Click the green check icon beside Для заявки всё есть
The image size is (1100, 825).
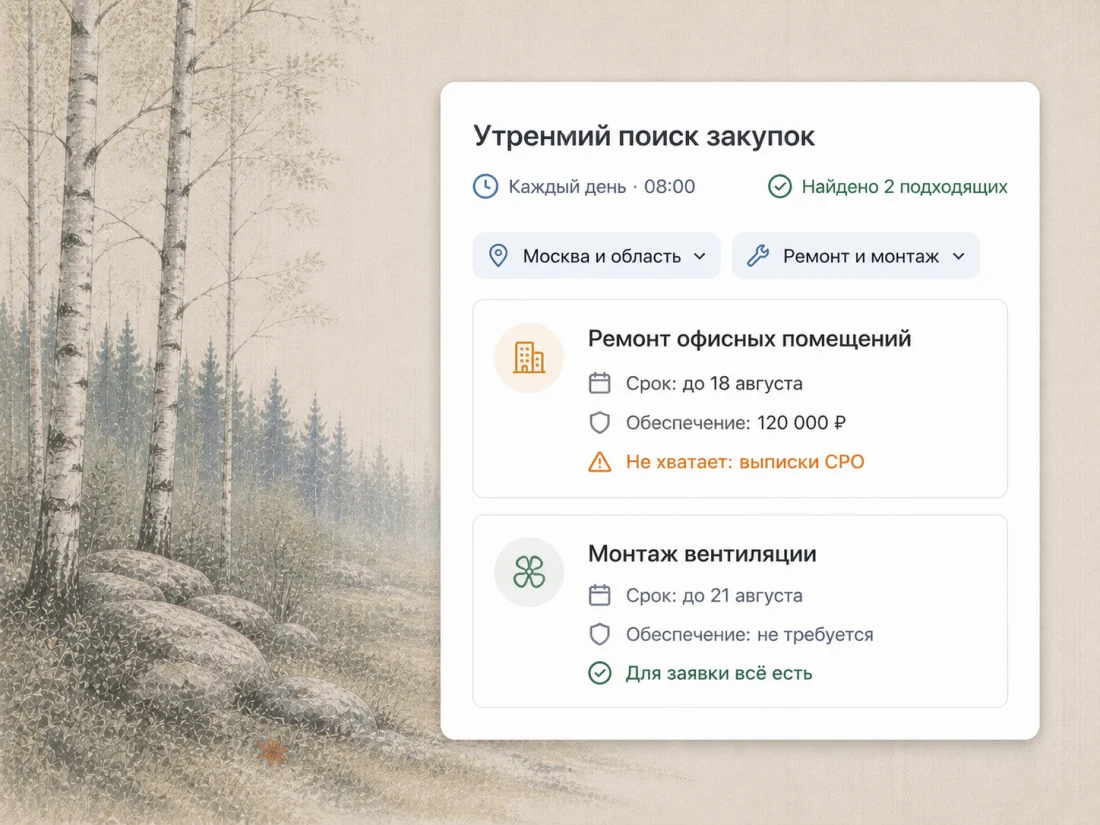(x=599, y=673)
